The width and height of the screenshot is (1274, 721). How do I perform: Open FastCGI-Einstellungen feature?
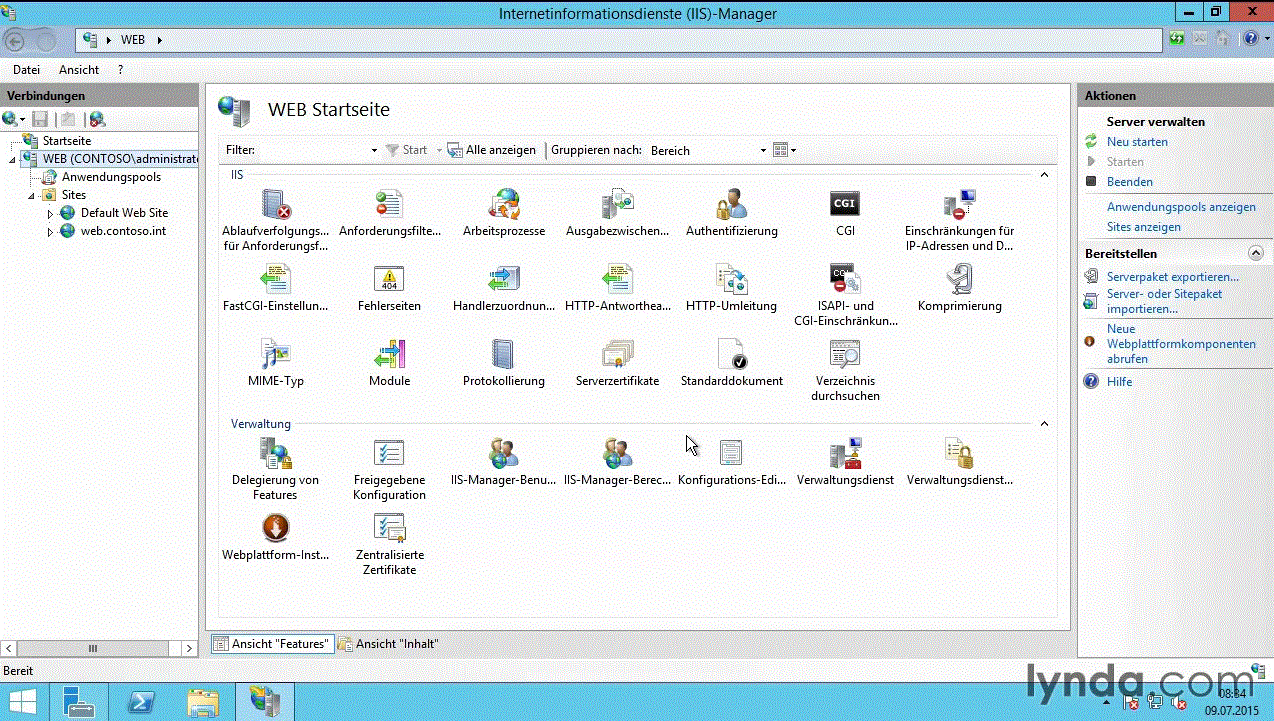275,279
